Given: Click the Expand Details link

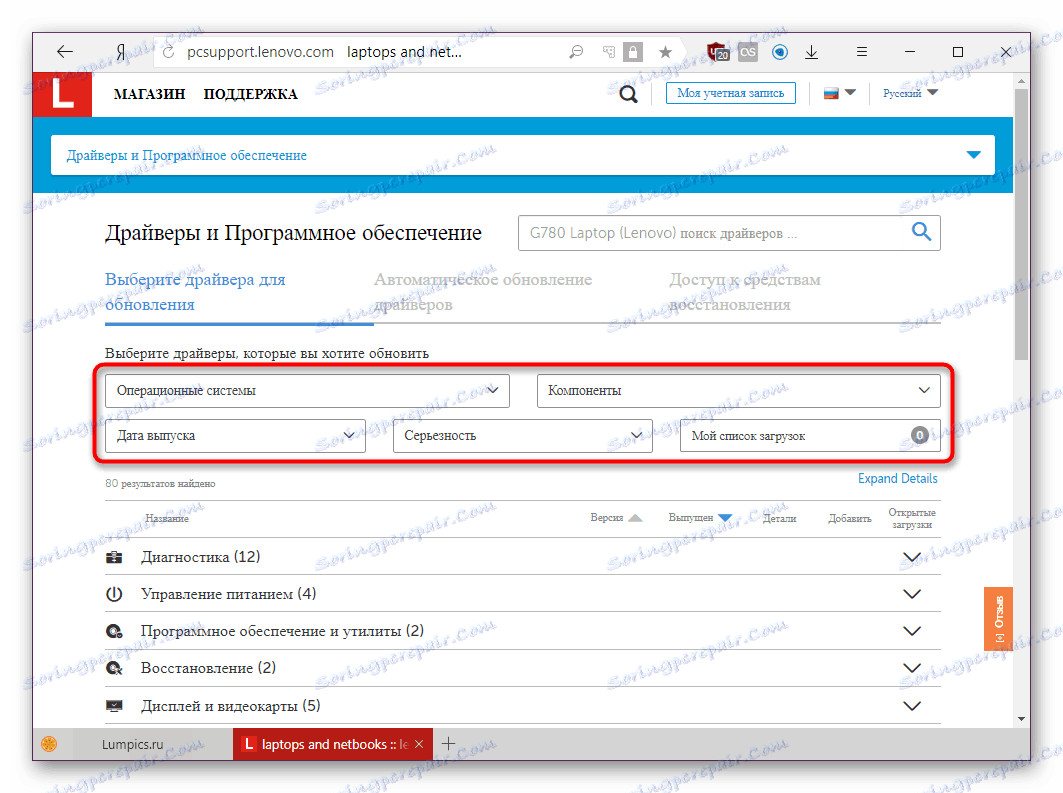Looking at the screenshot, I should point(898,479).
